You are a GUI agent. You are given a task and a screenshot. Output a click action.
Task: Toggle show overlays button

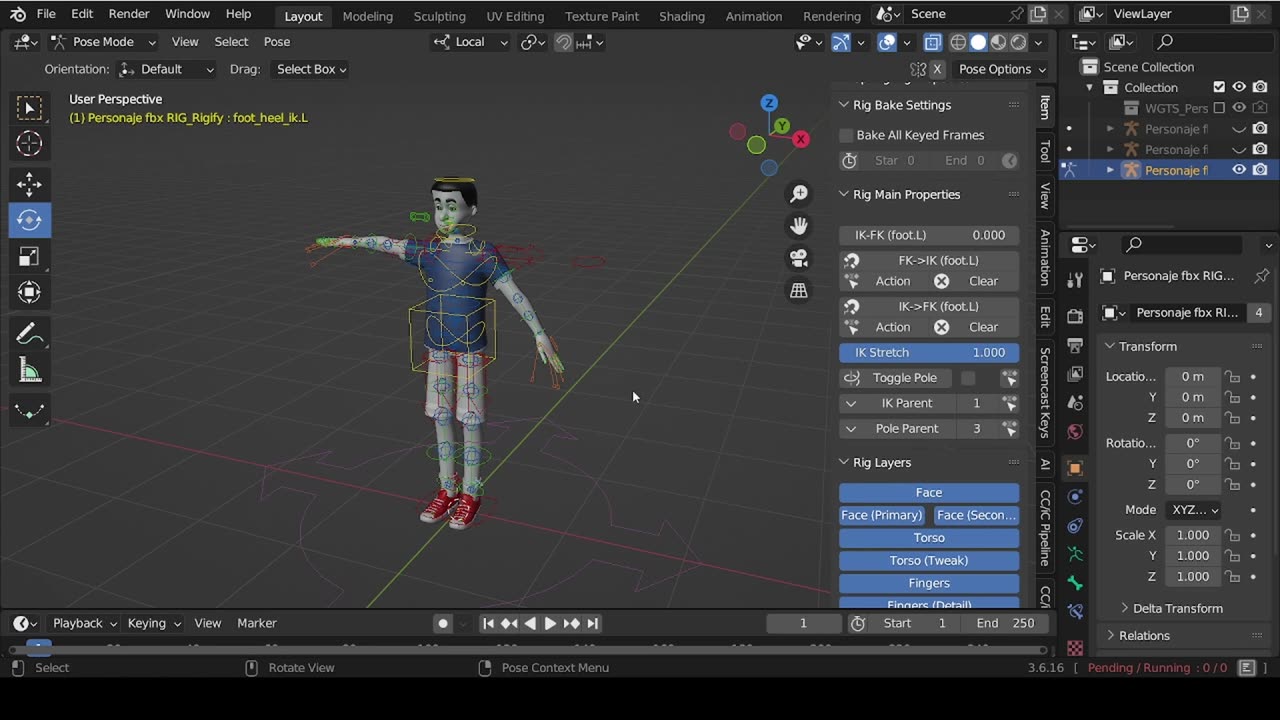887,42
